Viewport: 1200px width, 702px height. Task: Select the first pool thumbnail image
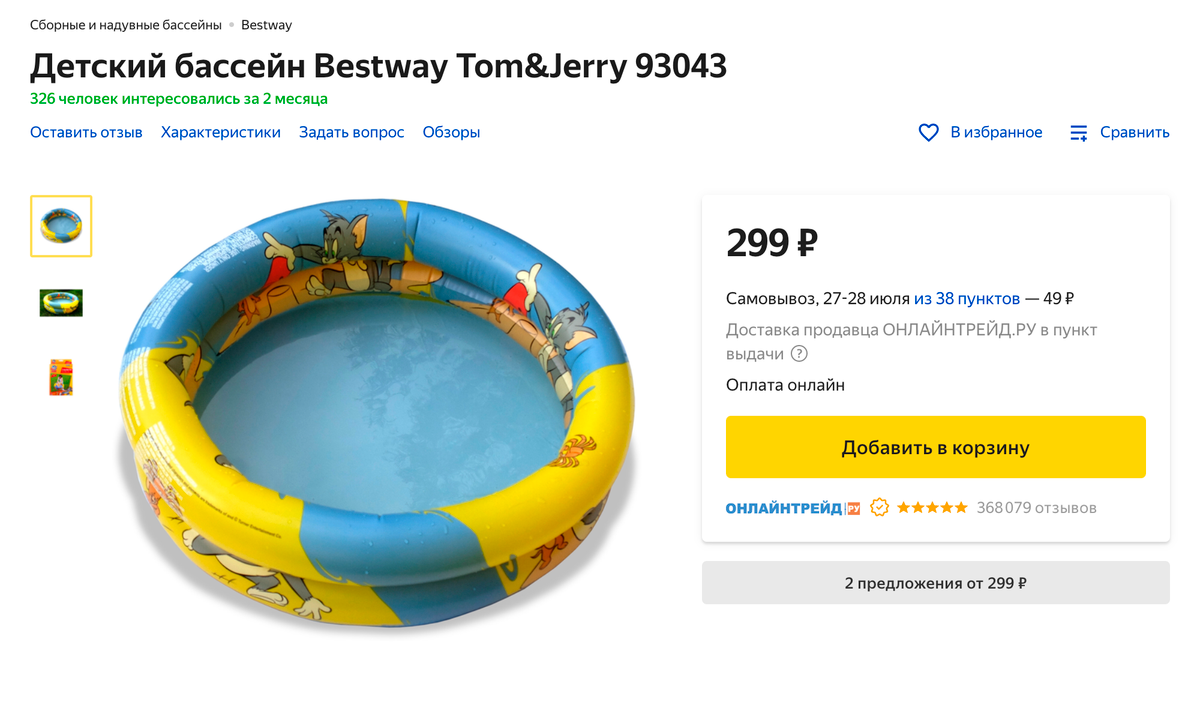61,226
